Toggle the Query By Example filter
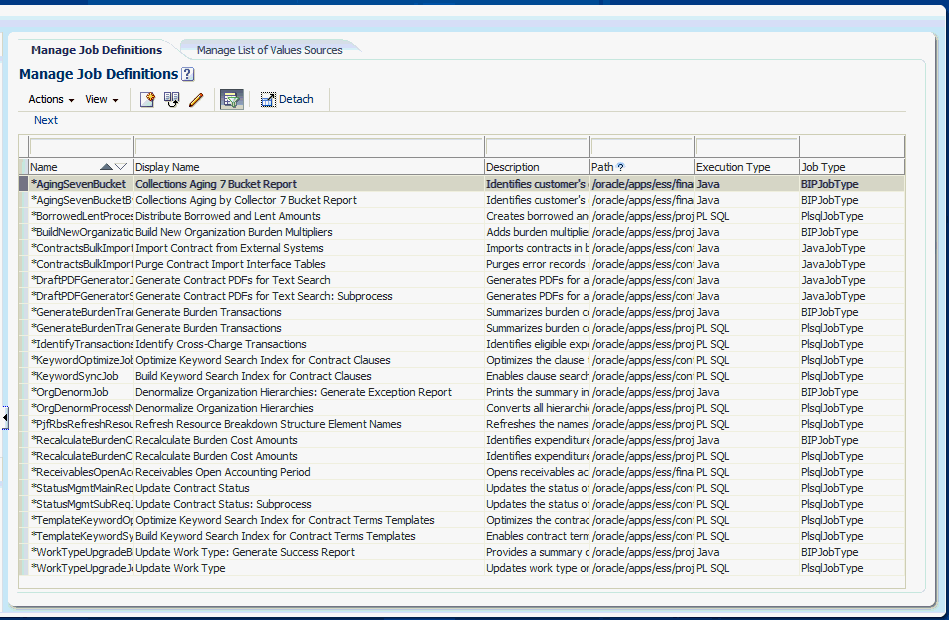Image resolution: width=949 pixels, height=620 pixels. click(231, 99)
